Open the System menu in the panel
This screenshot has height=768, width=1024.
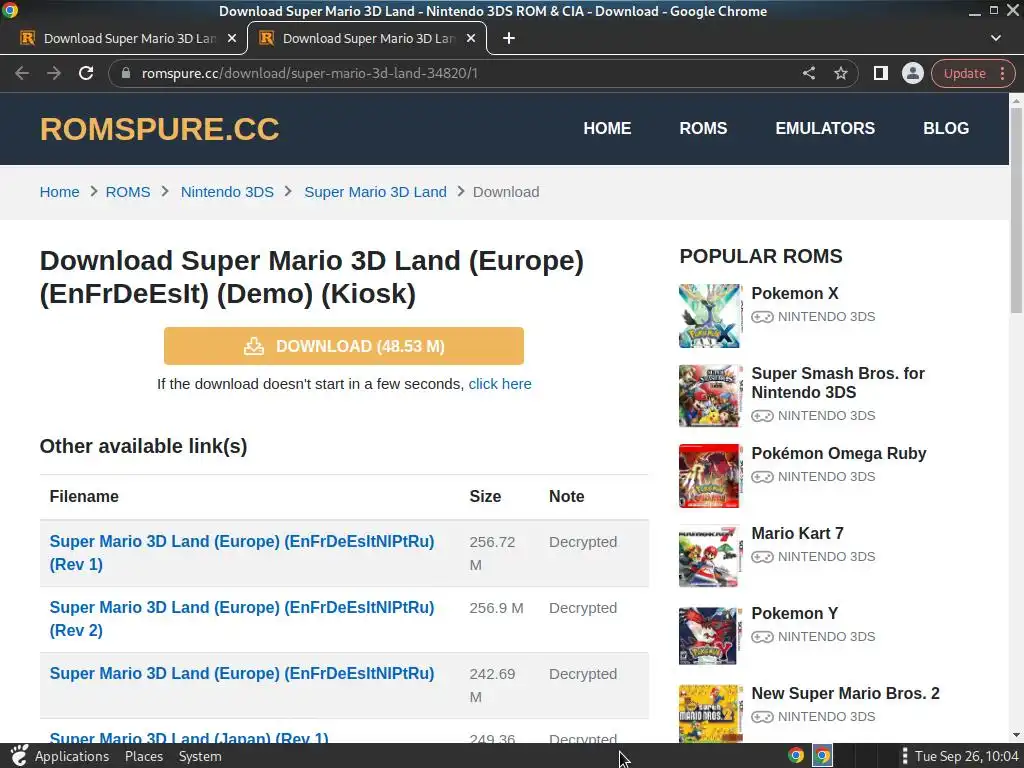(200, 756)
